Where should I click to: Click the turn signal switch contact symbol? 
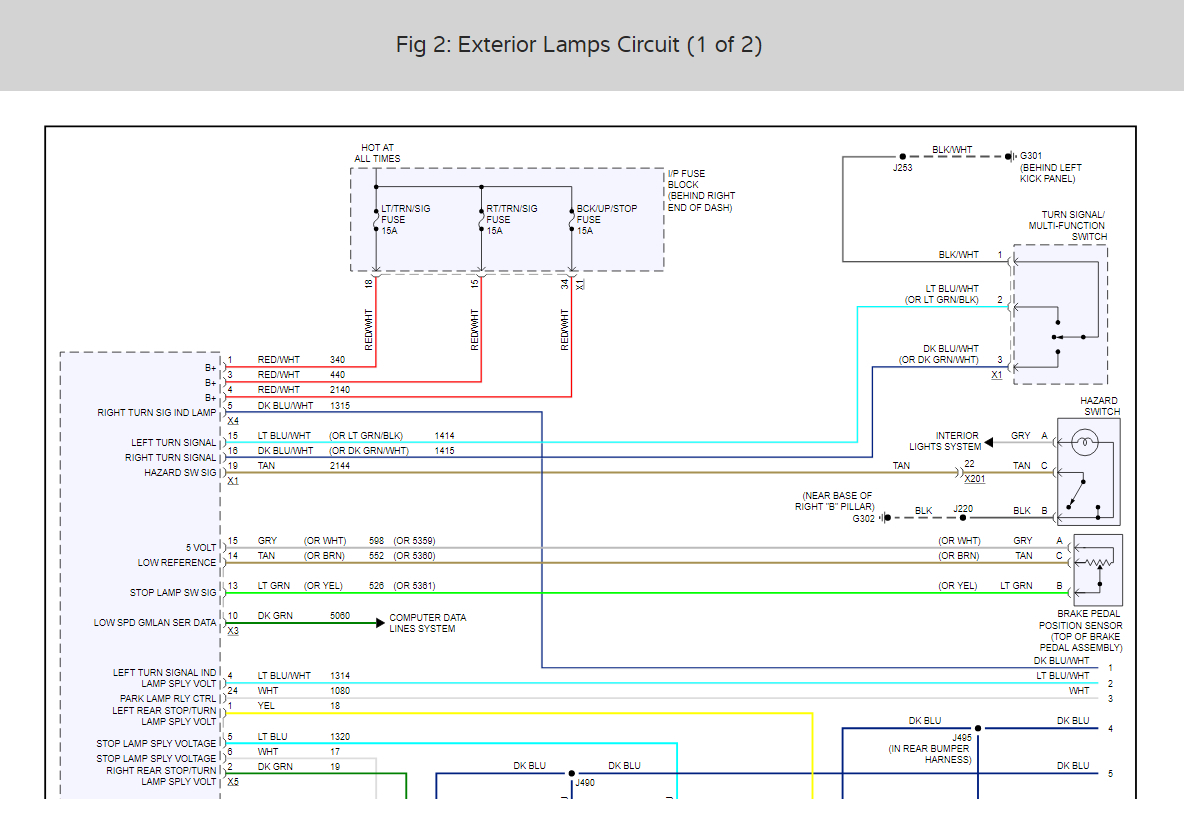(x=1068, y=337)
